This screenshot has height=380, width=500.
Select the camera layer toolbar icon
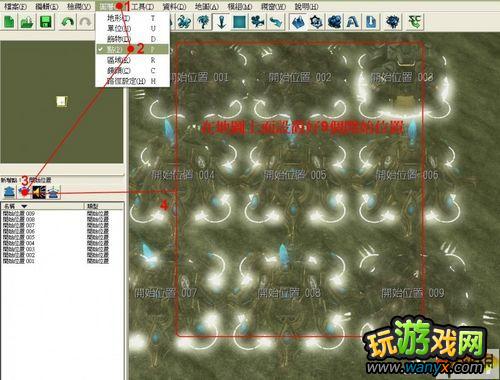tap(257, 22)
